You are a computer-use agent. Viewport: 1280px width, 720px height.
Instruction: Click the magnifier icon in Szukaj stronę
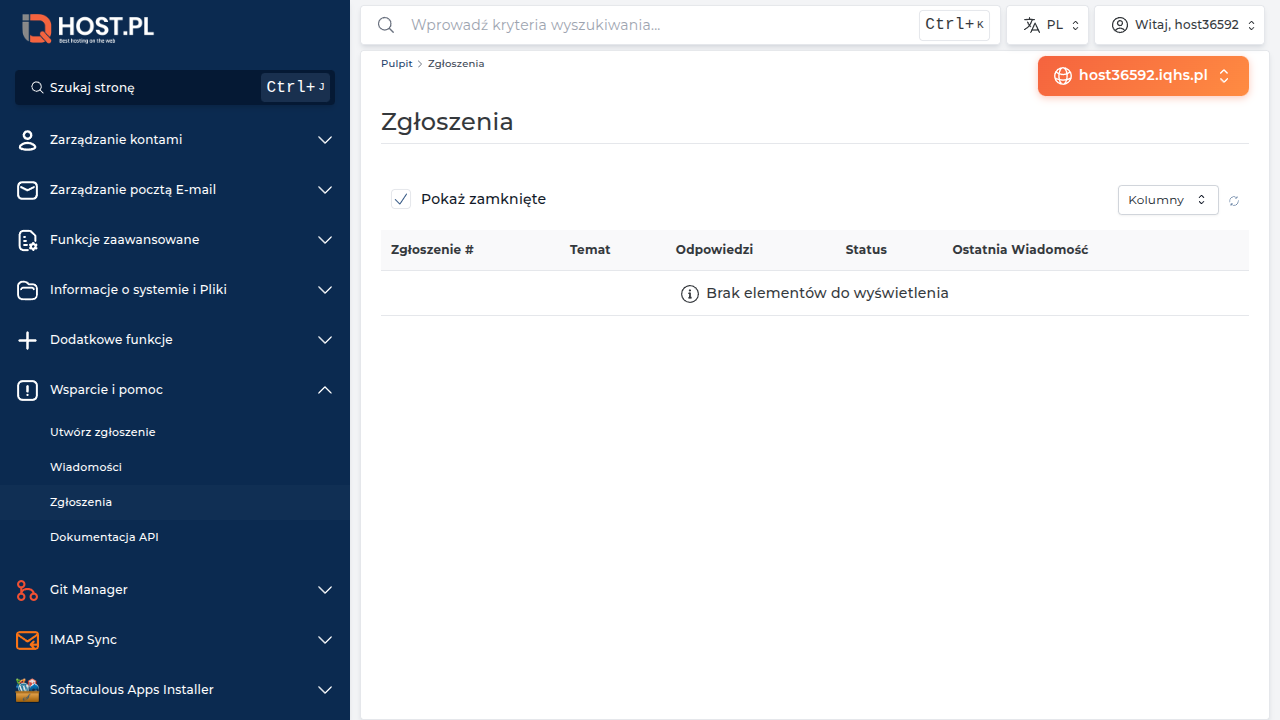37,88
